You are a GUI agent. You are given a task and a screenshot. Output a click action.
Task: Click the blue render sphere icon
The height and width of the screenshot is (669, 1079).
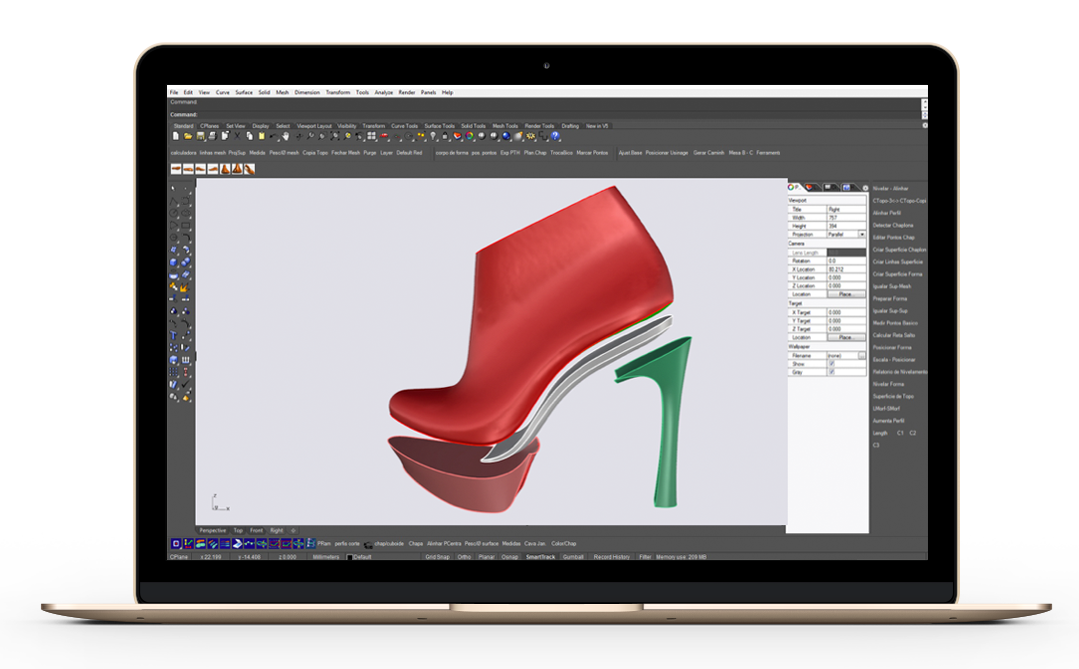pyautogui.click(x=506, y=136)
